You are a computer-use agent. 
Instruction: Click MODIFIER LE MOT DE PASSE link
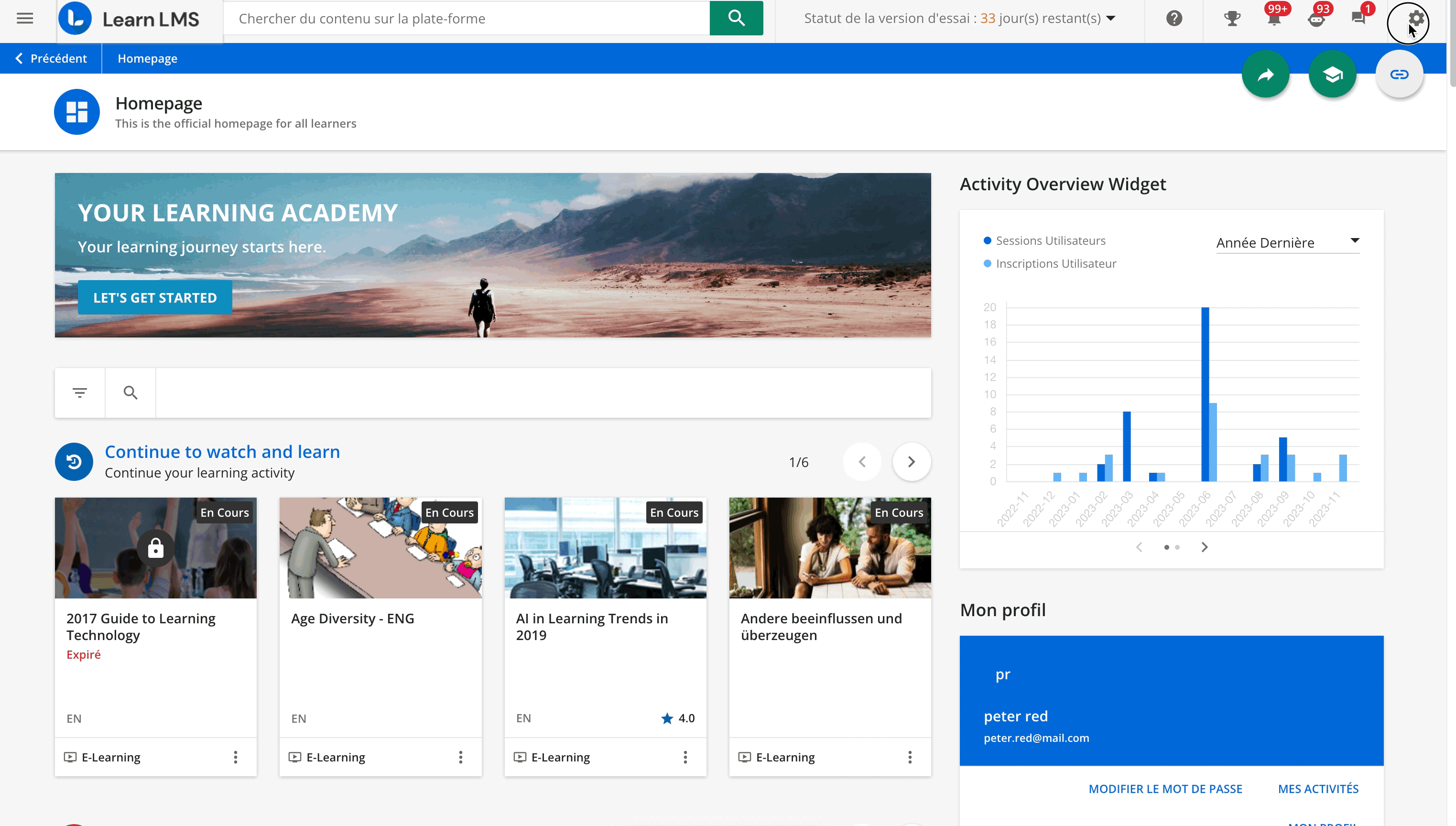coord(1165,789)
